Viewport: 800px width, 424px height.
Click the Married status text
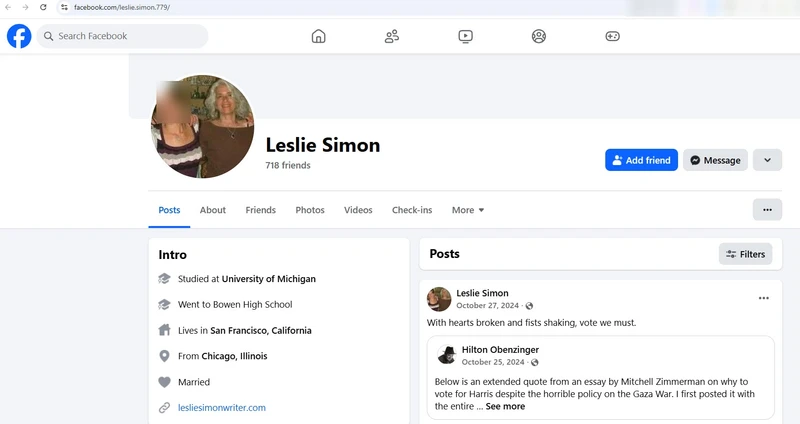click(194, 382)
